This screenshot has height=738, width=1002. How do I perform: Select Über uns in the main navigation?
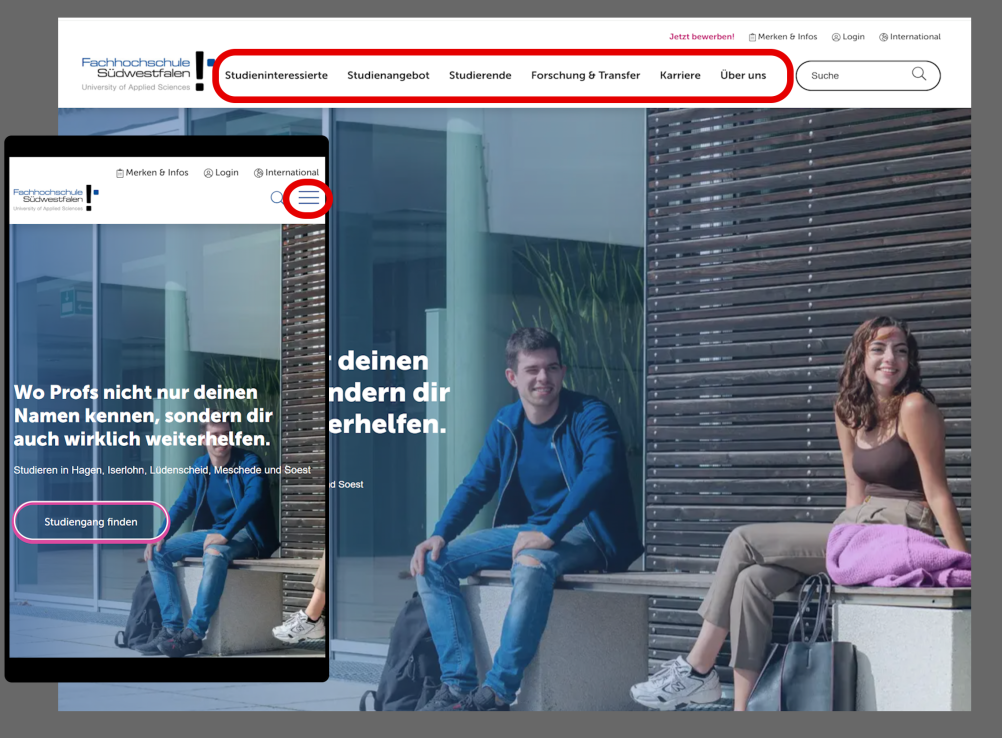(x=743, y=76)
